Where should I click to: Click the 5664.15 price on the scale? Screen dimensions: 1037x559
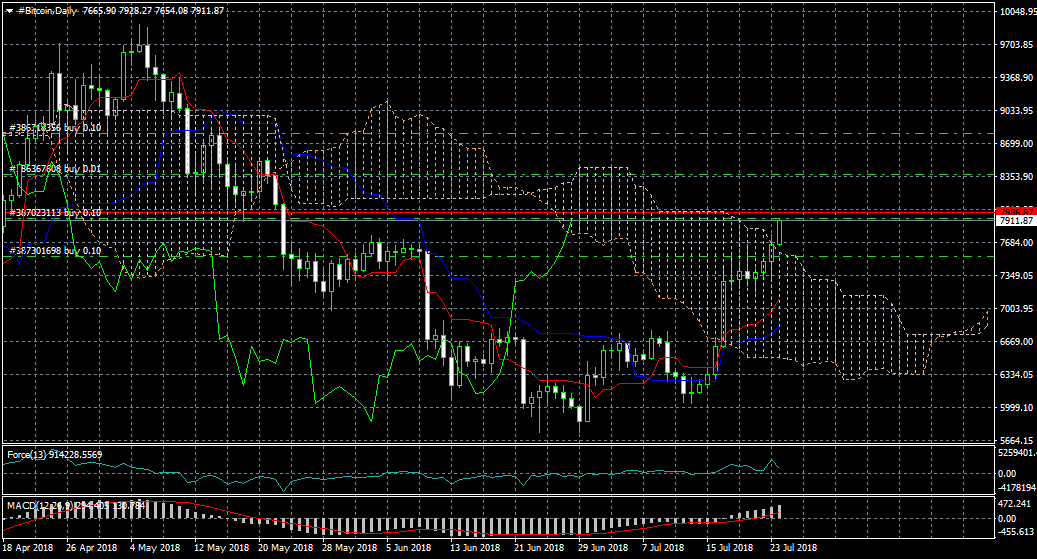pos(1015,441)
